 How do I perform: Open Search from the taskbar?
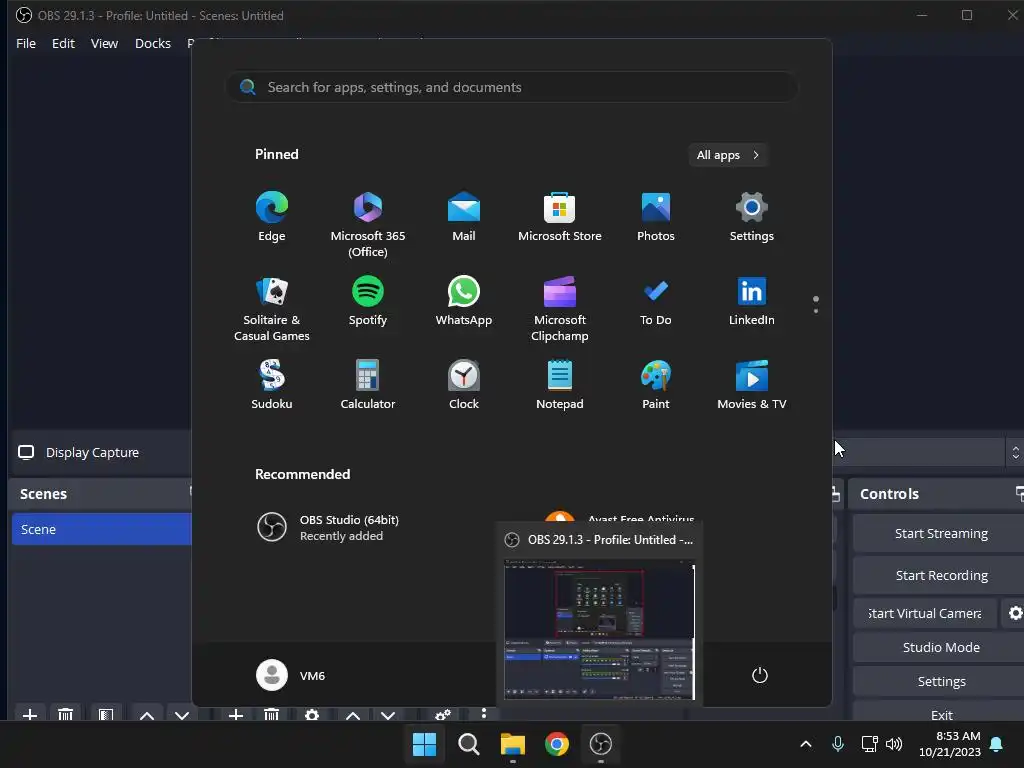tap(468, 744)
